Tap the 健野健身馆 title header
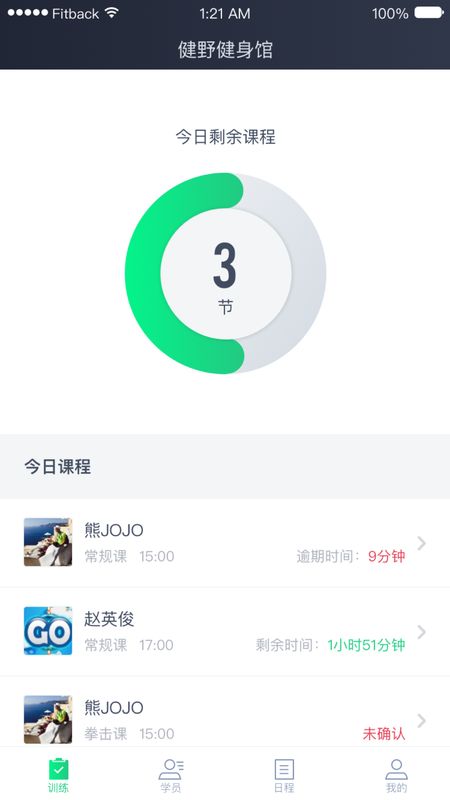The height and width of the screenshot is (800, 450). 226,49
